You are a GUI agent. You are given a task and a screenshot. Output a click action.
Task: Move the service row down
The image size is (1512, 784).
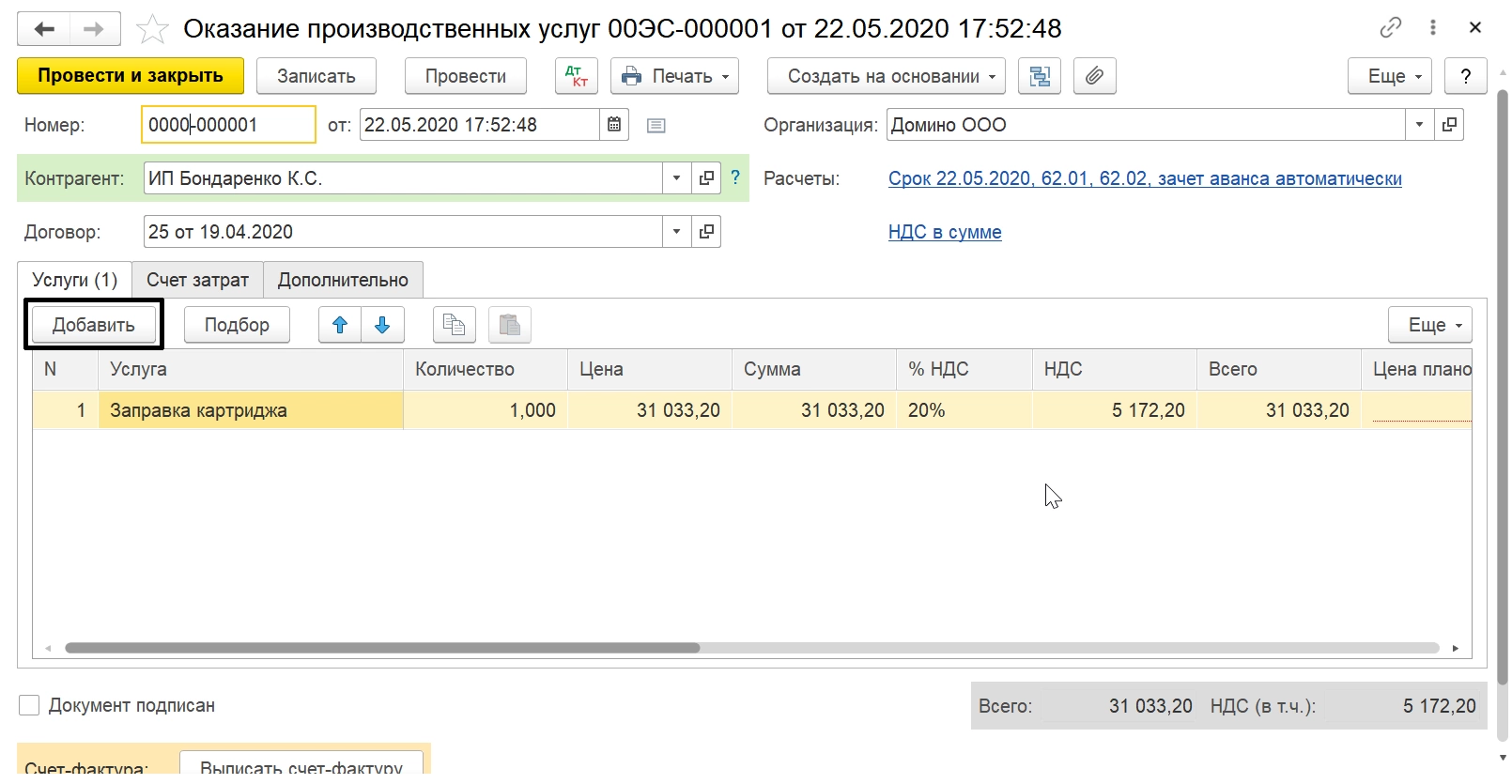point(382,325)
